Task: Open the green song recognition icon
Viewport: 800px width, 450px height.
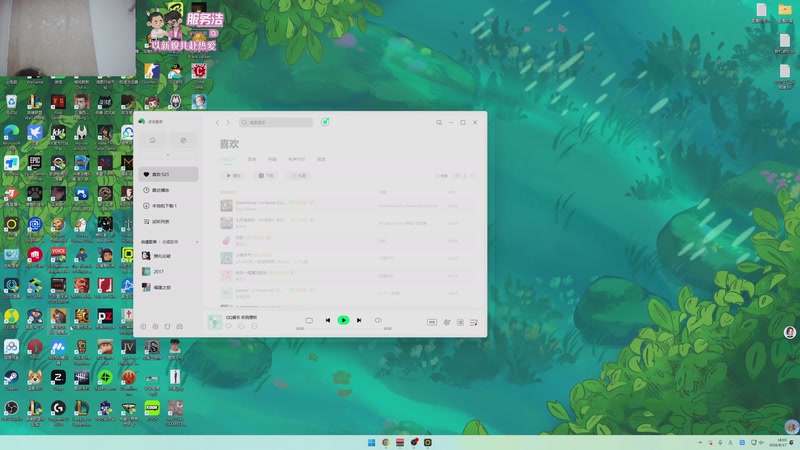Action: coord(325,122)
